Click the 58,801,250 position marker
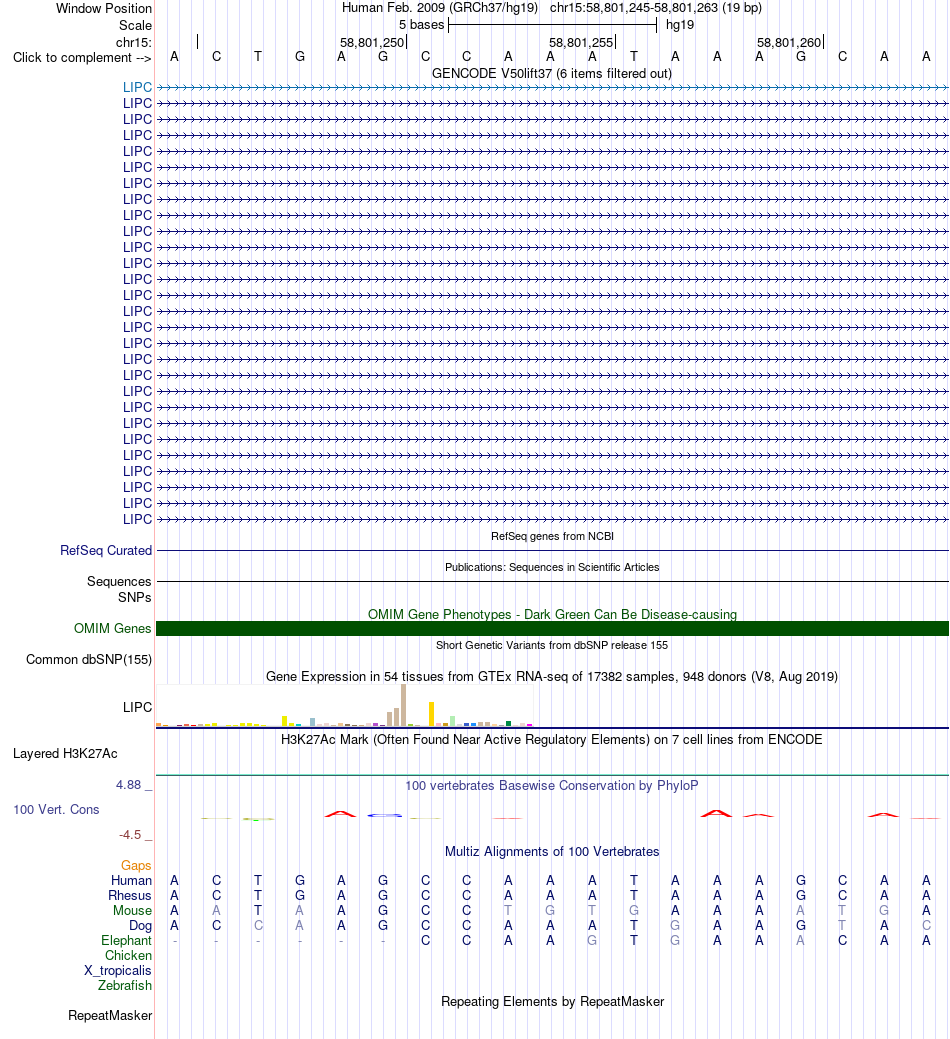950x1039 pixels. click(372, 43)
